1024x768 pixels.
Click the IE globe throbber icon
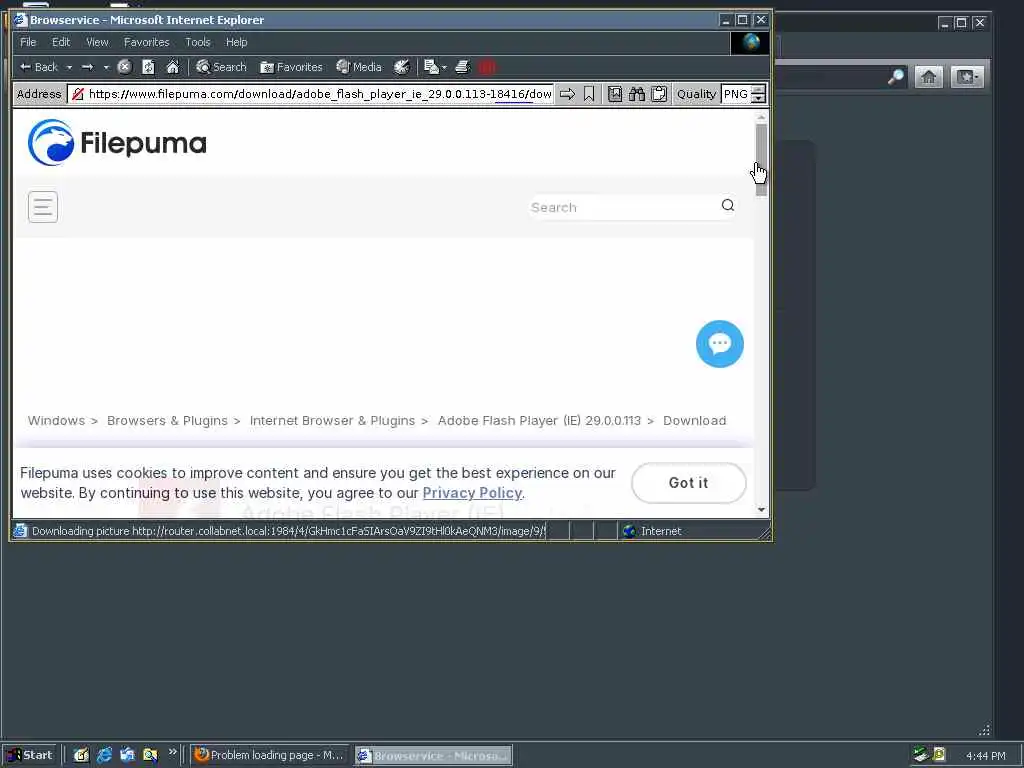coord(750,43)
